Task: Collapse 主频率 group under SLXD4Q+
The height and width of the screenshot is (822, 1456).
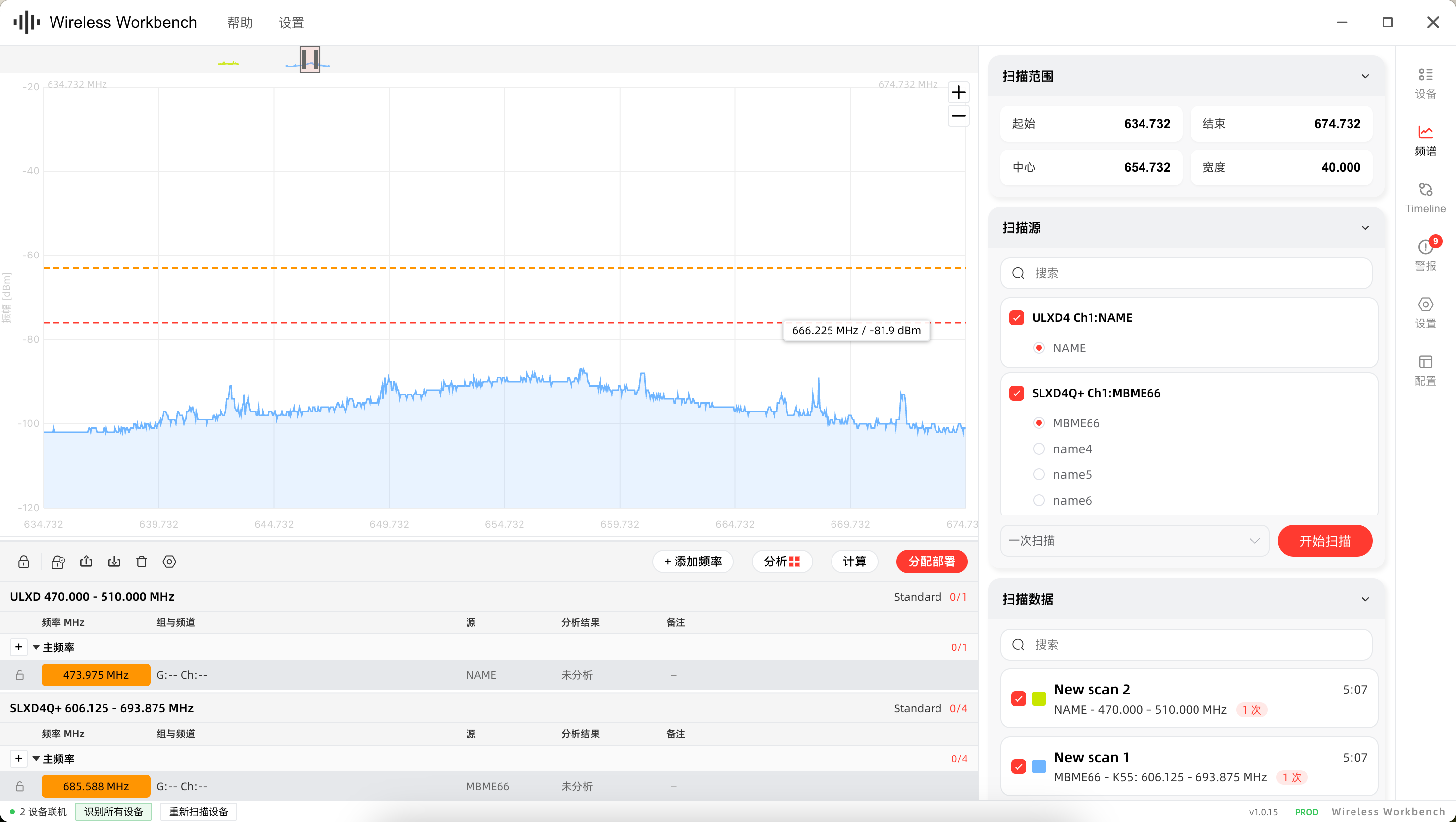Action: click(x=36, y=759)
